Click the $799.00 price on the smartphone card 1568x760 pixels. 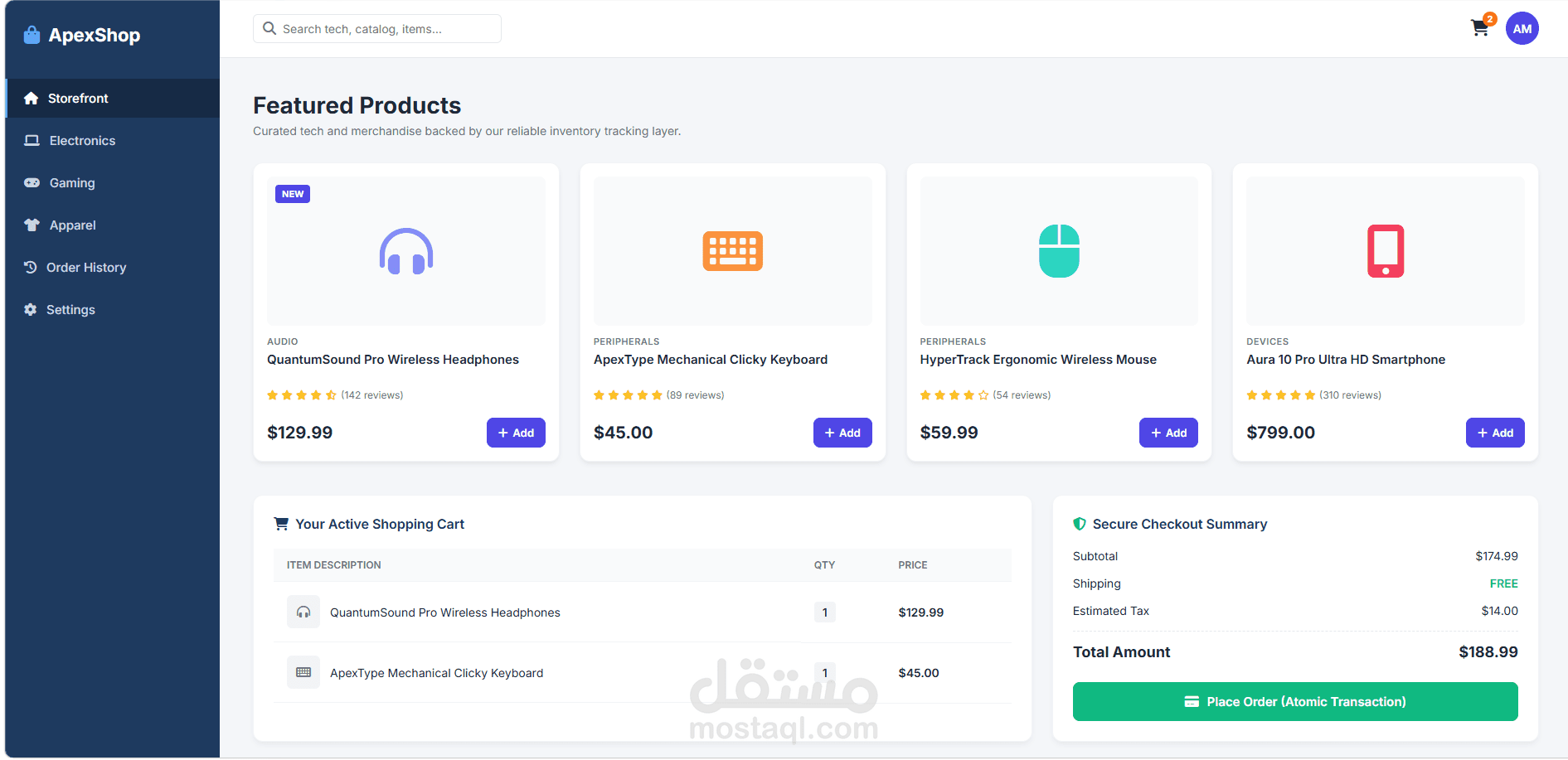click(x=1280, y=433)
